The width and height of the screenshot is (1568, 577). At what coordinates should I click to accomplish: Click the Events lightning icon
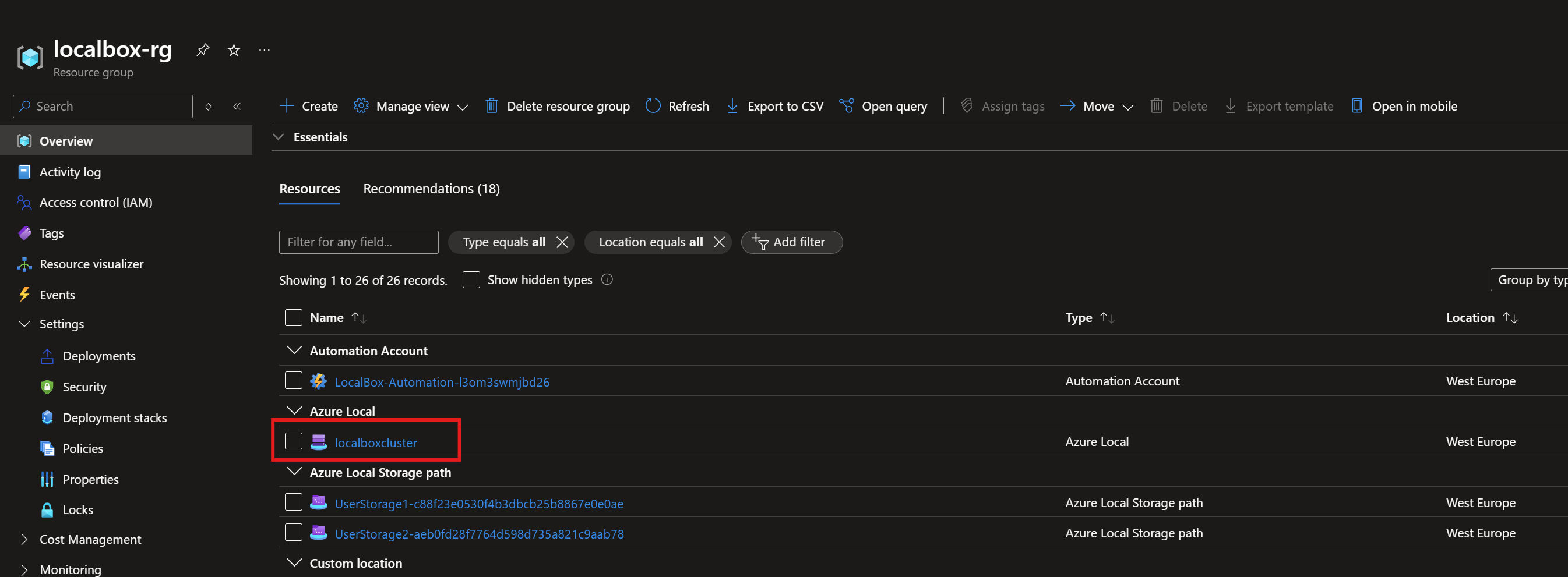(x=24, y=295)
